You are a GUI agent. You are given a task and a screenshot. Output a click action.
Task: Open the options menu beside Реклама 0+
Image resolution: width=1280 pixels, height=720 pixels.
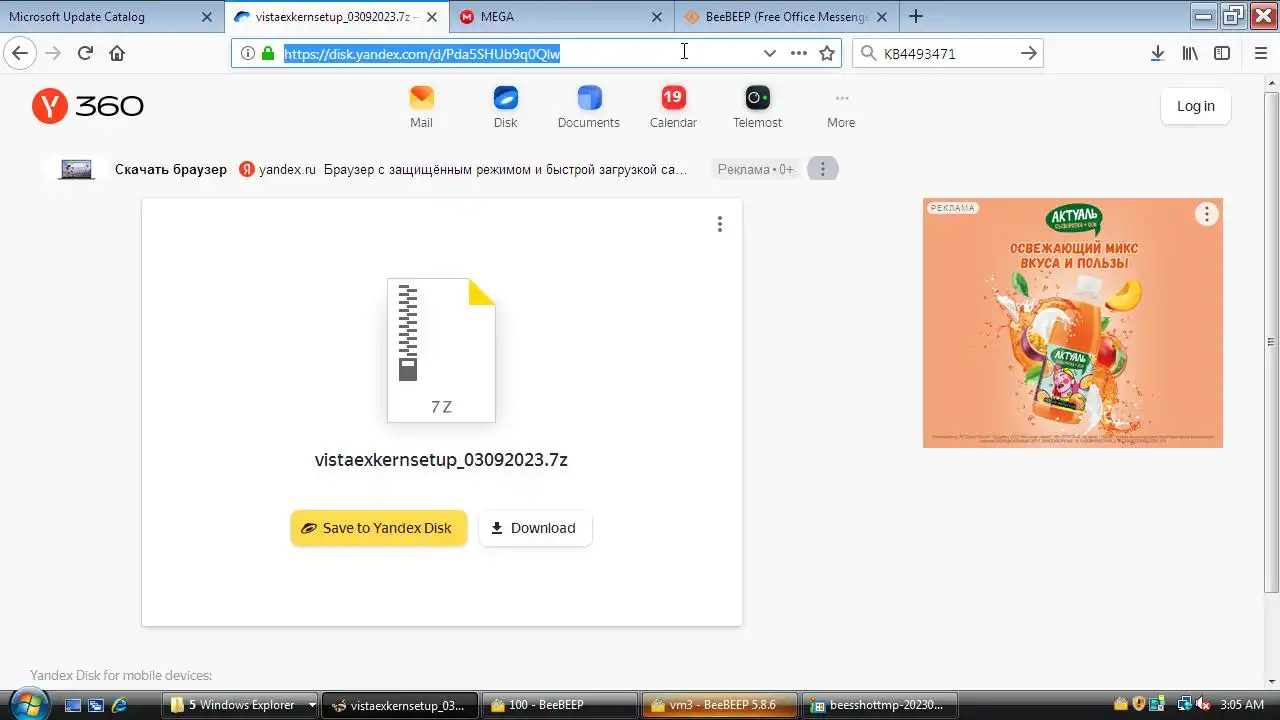point(822,169)
